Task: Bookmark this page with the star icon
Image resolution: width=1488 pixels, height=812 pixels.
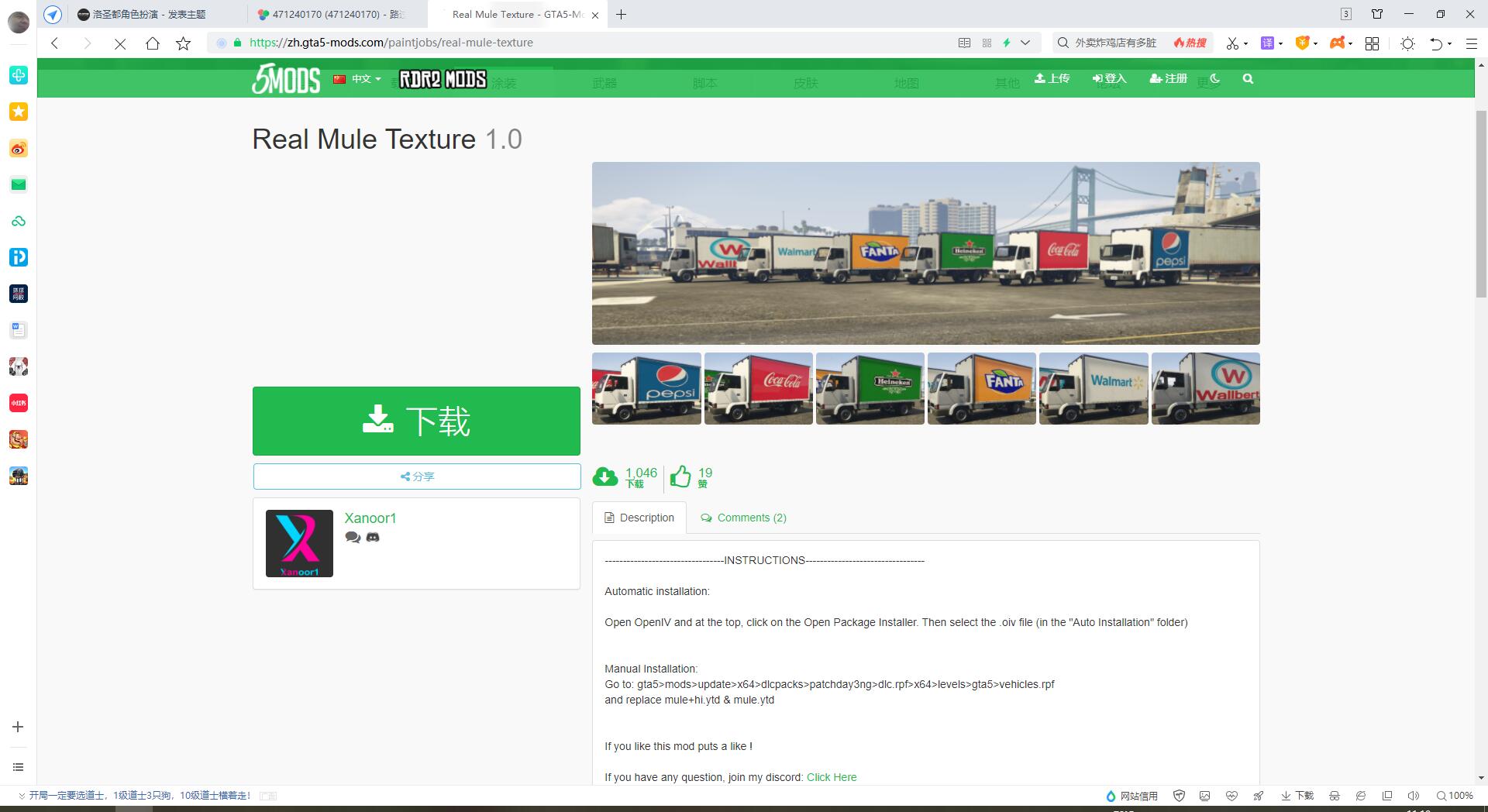Action: (184, 43)
